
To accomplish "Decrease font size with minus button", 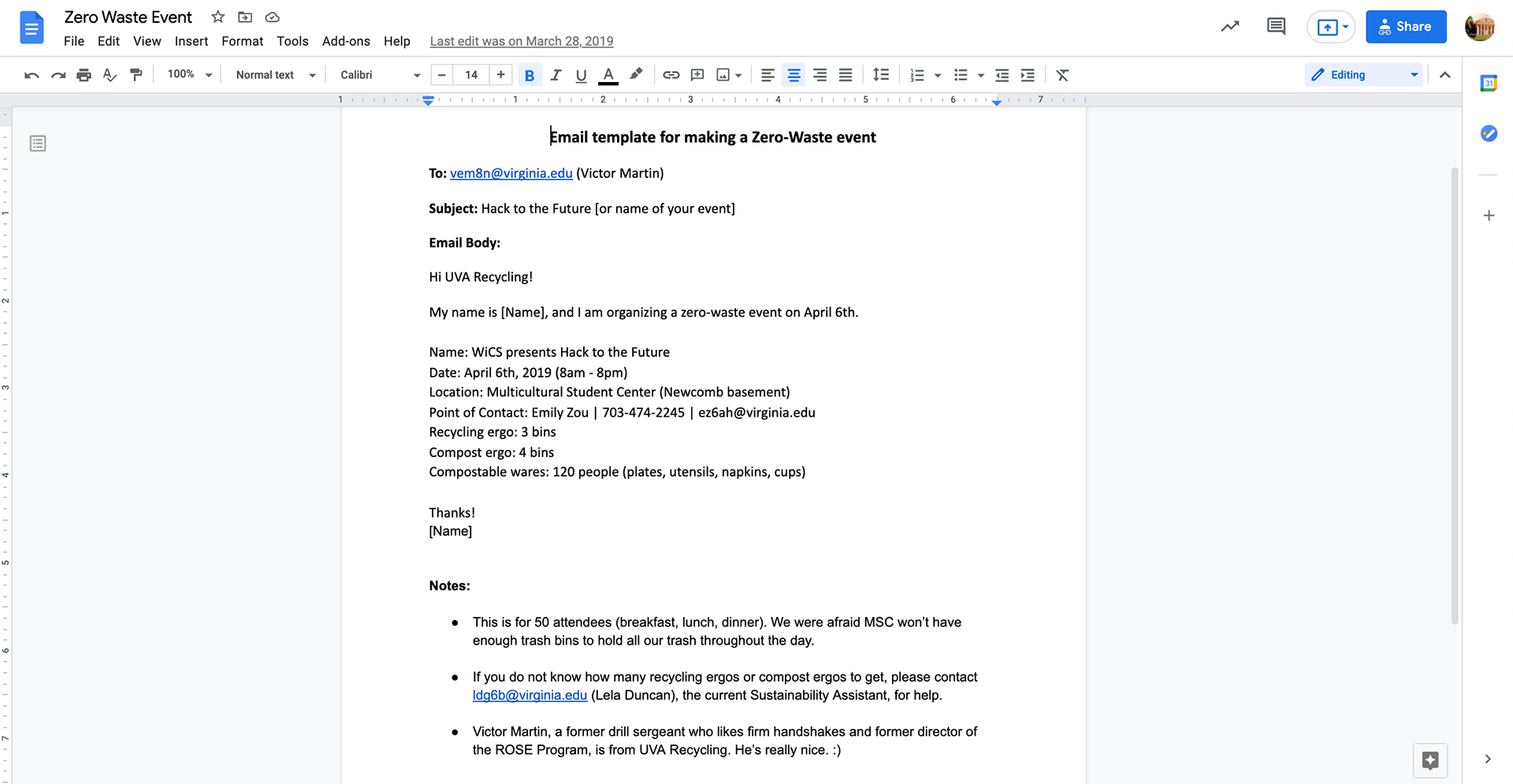I will click(441, 75).
